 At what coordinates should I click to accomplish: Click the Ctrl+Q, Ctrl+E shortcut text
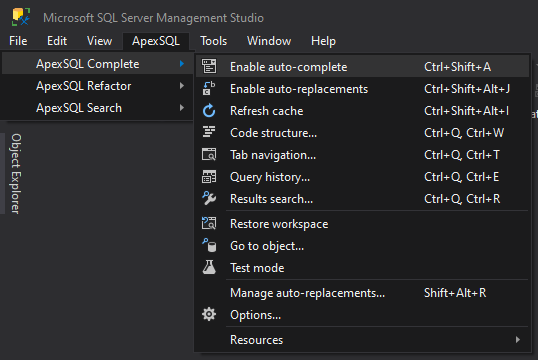point(461,176)
